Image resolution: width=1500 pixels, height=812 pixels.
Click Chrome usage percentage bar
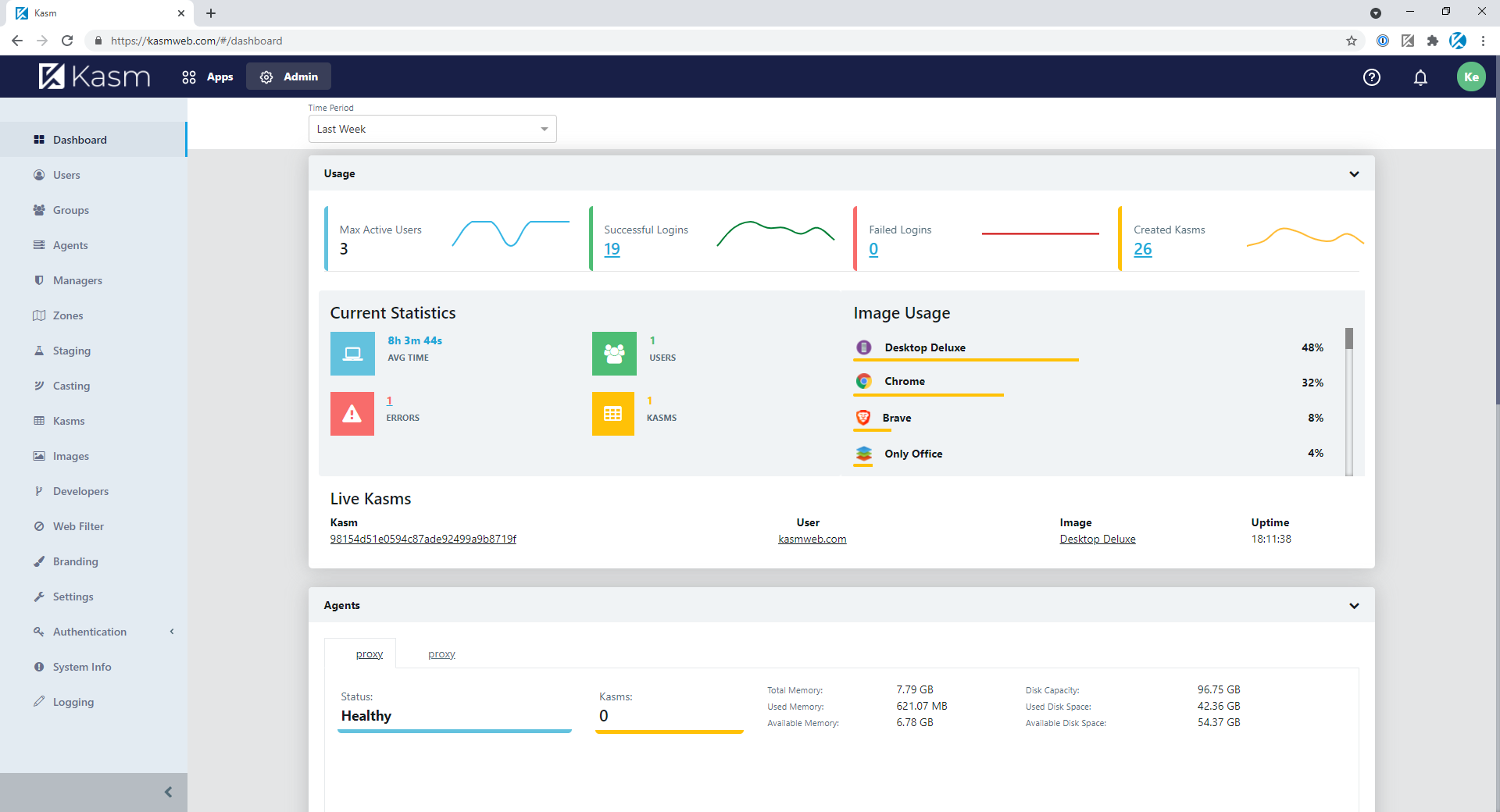tap(928, 395)
